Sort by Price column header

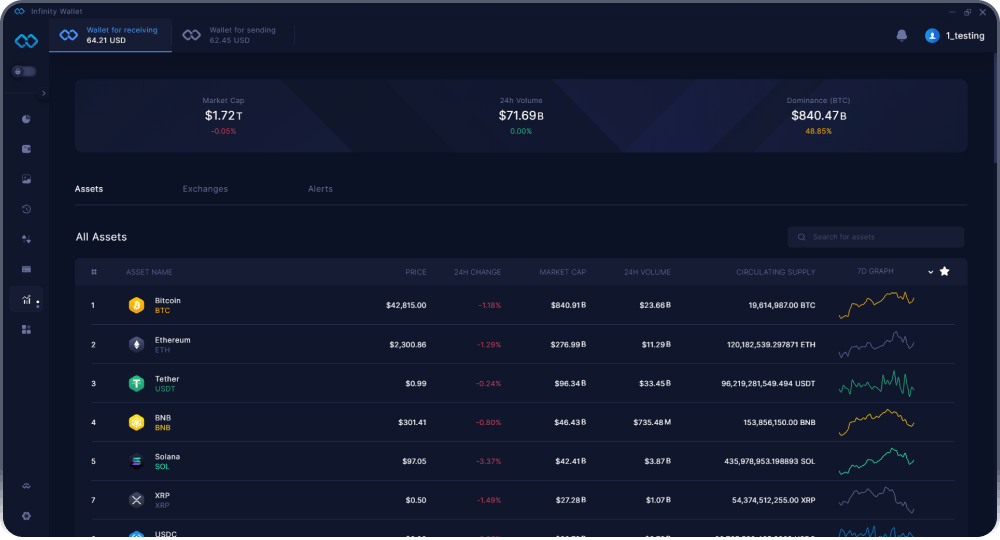[416, 272]
